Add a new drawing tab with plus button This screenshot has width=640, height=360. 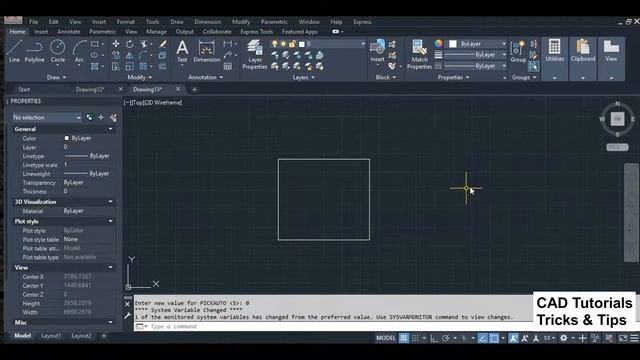(194, 89)
